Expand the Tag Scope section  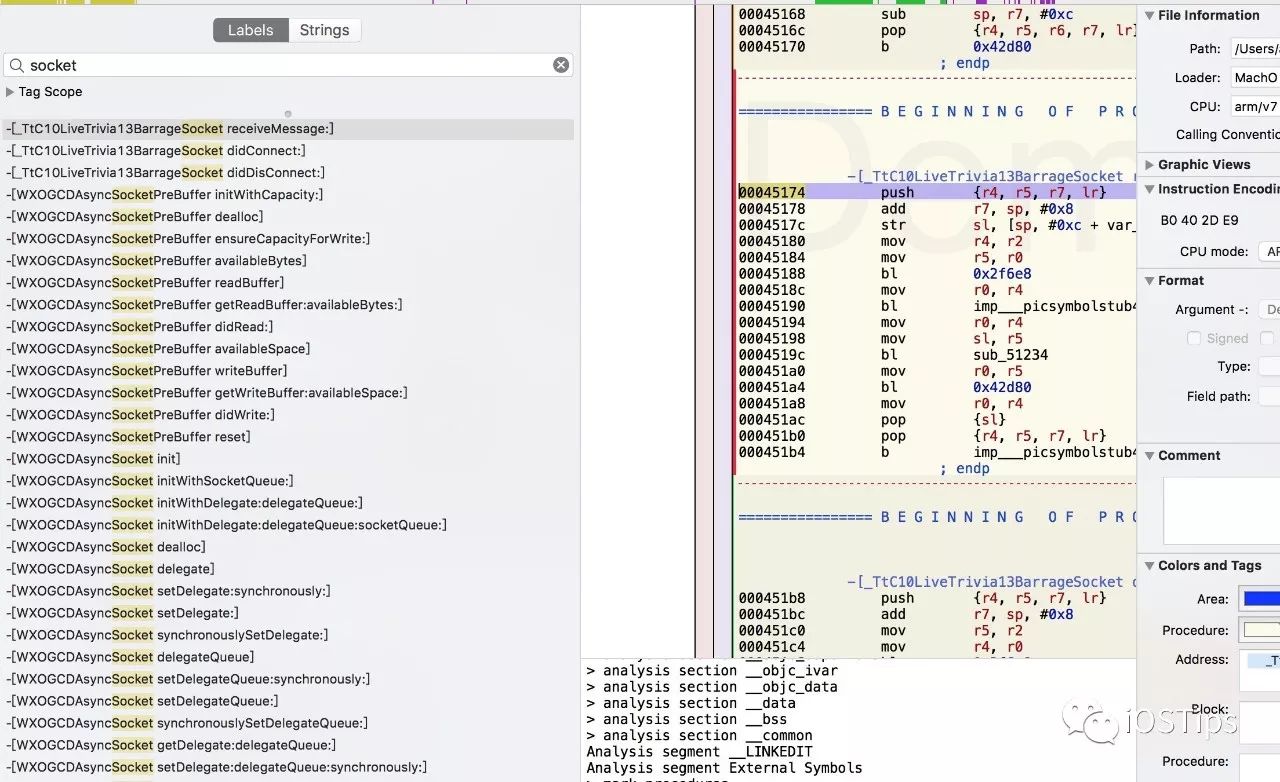pyautogui.click(x=10, y=92)
